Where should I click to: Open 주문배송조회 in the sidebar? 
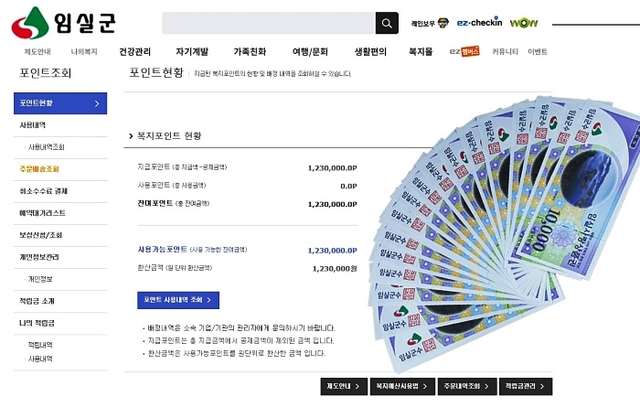(39, 168)
